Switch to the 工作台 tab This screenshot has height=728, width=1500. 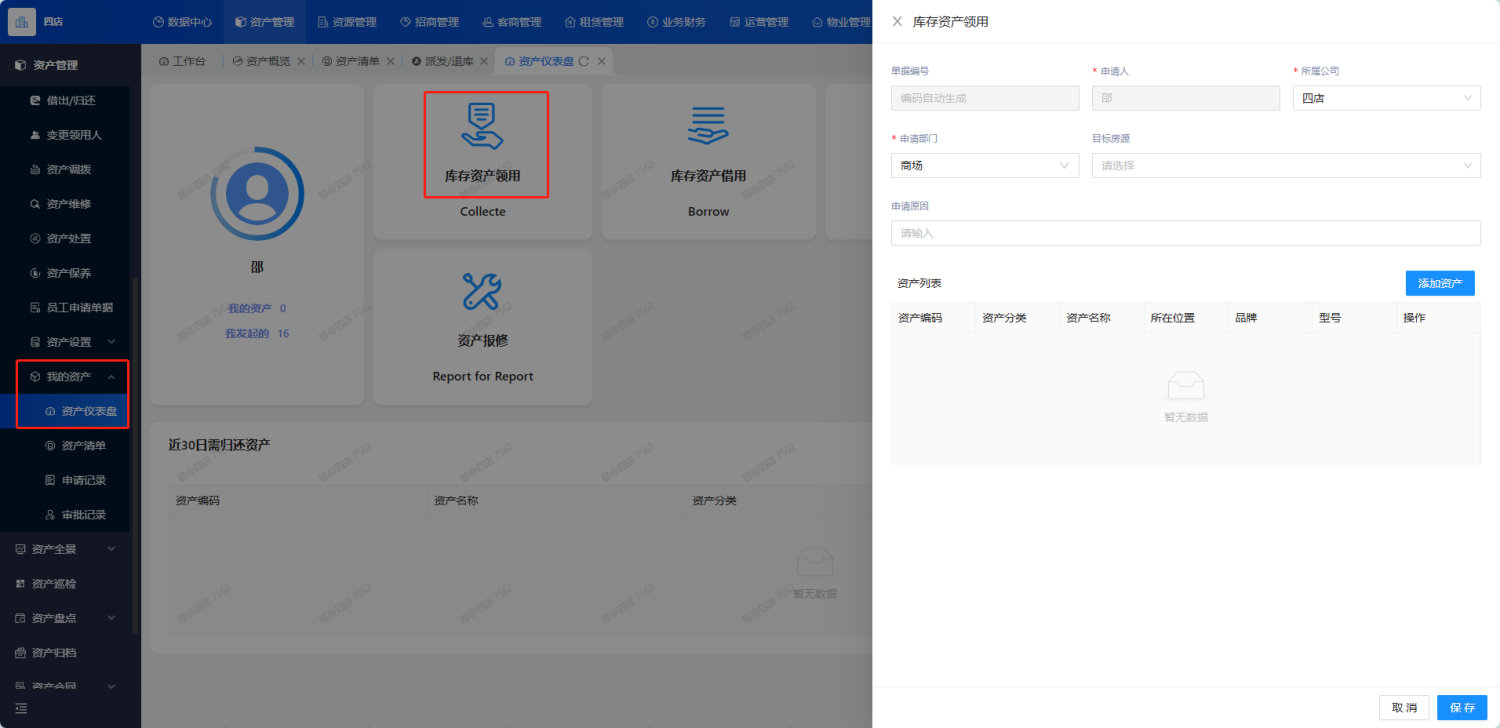(183, 61)
